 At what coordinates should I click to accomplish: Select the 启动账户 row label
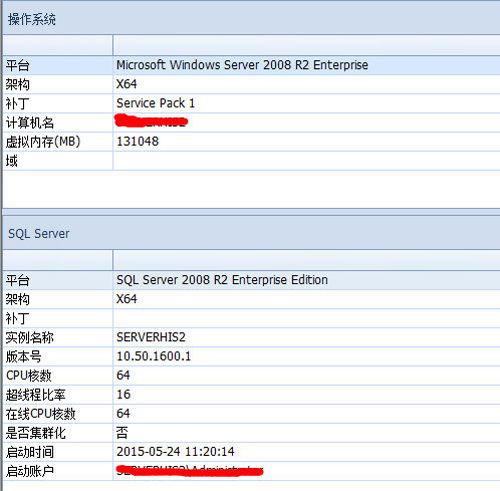pyautogui.click(x=30, y=471)
